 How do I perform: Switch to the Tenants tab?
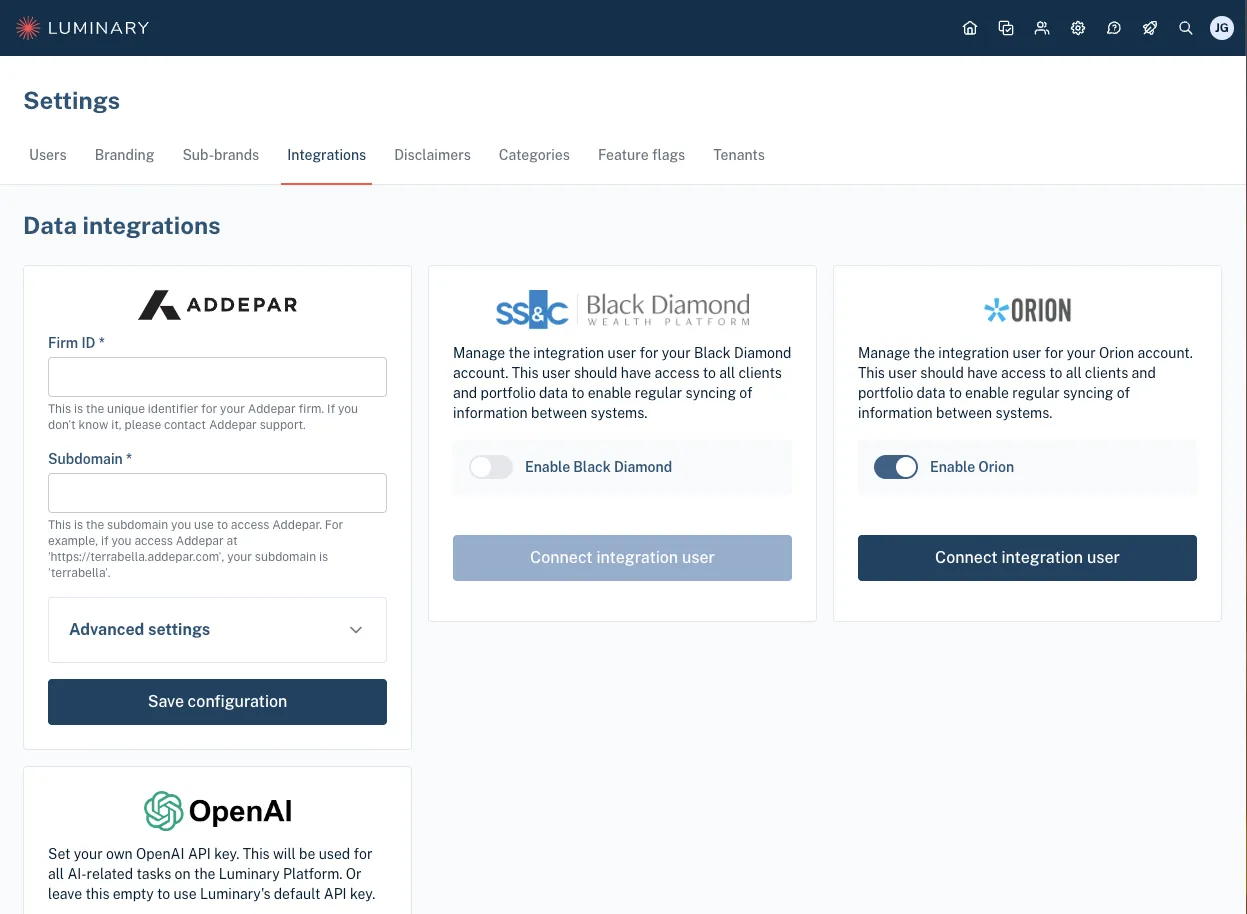739,155
